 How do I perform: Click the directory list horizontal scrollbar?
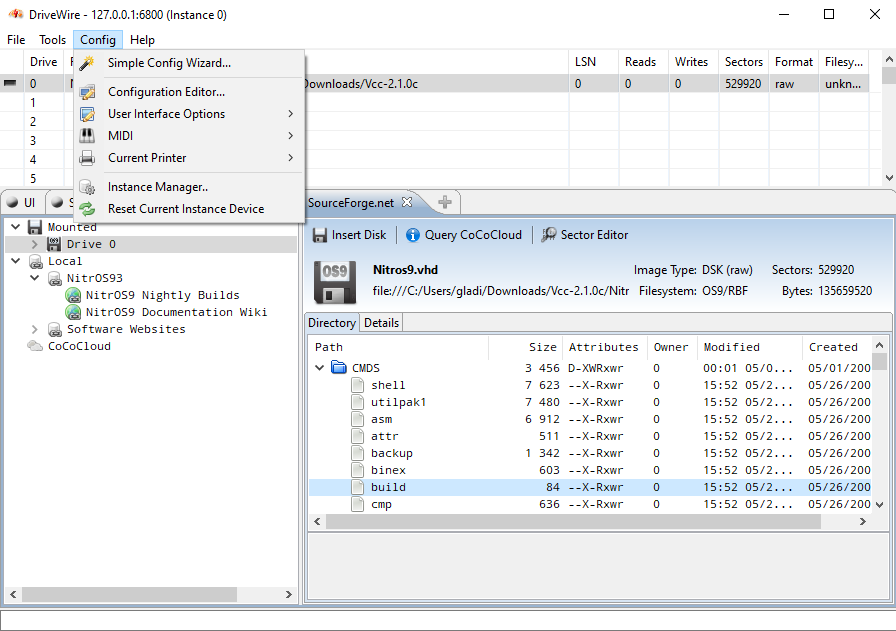click(590, 521)
